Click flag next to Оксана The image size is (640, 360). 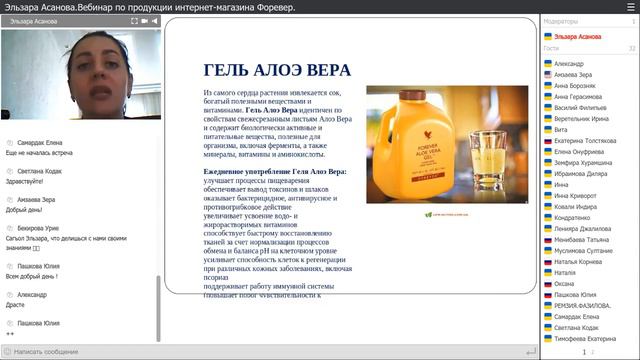coord(548,284)
